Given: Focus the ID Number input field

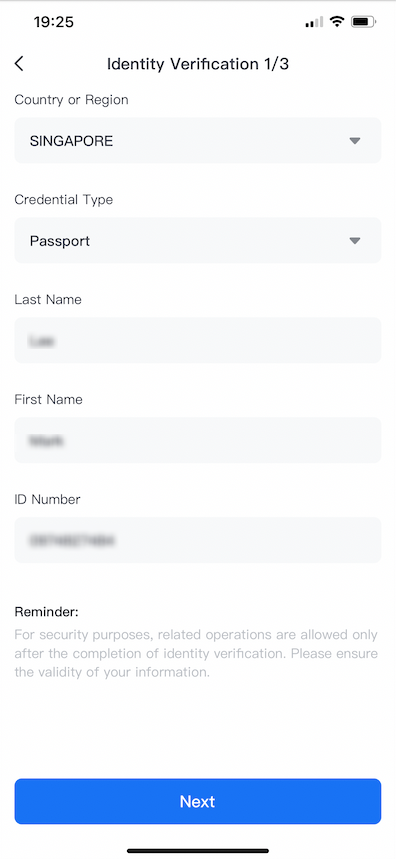Looking at the screenshot, I should [198, 540].
